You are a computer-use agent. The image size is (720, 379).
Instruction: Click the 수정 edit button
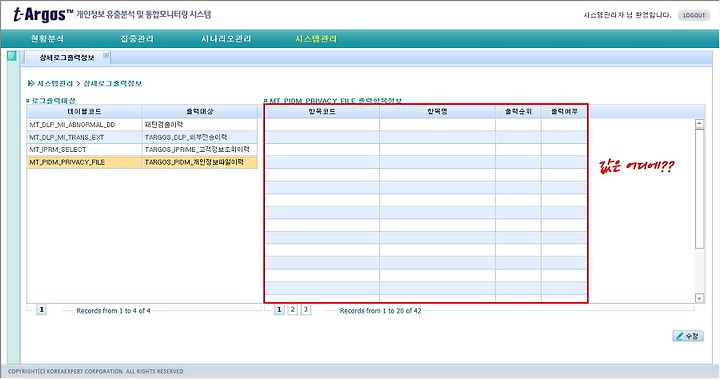point(688,336)
